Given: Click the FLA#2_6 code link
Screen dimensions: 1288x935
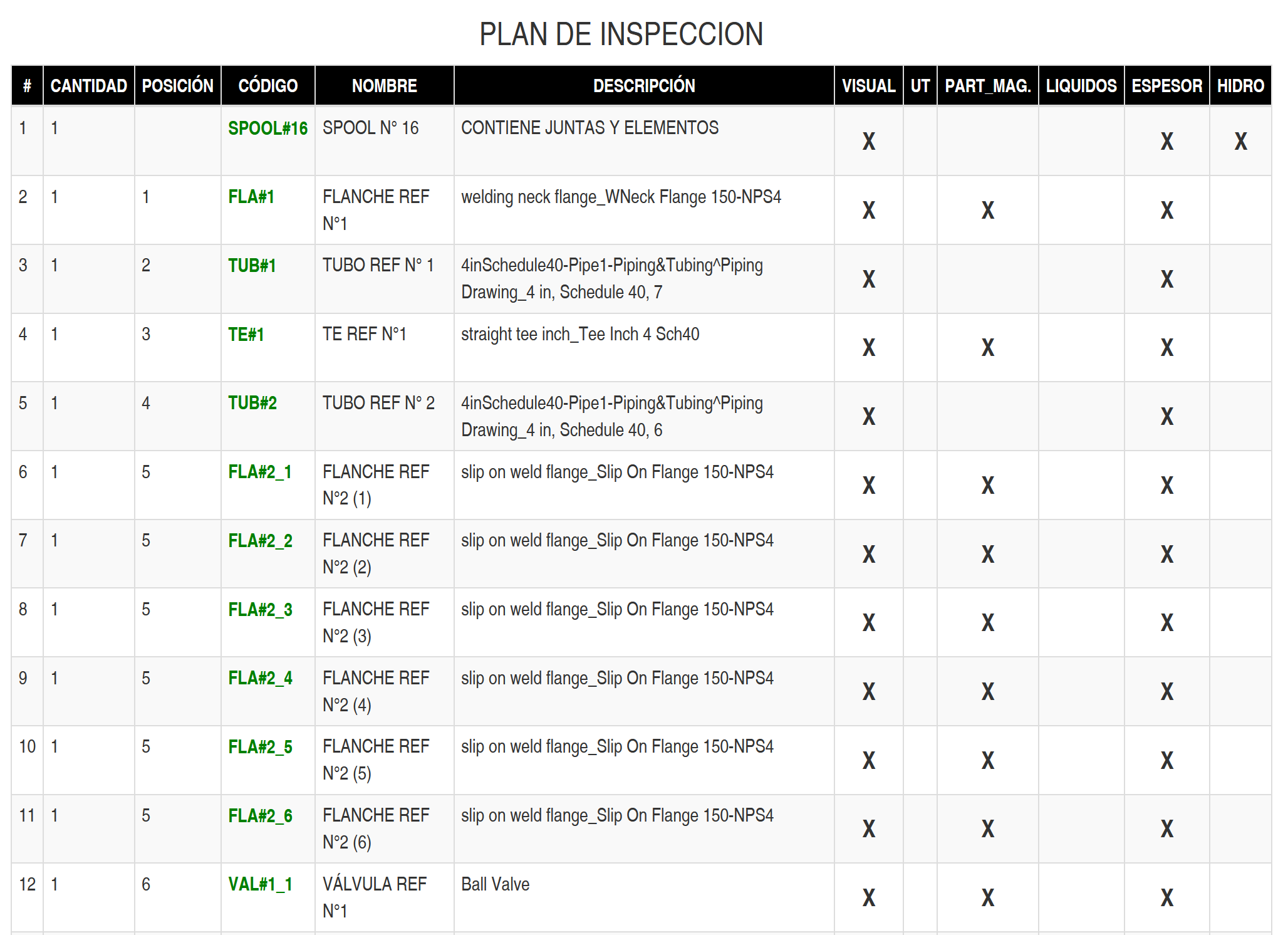Looking at the screenshot, I should pos(260,816).
